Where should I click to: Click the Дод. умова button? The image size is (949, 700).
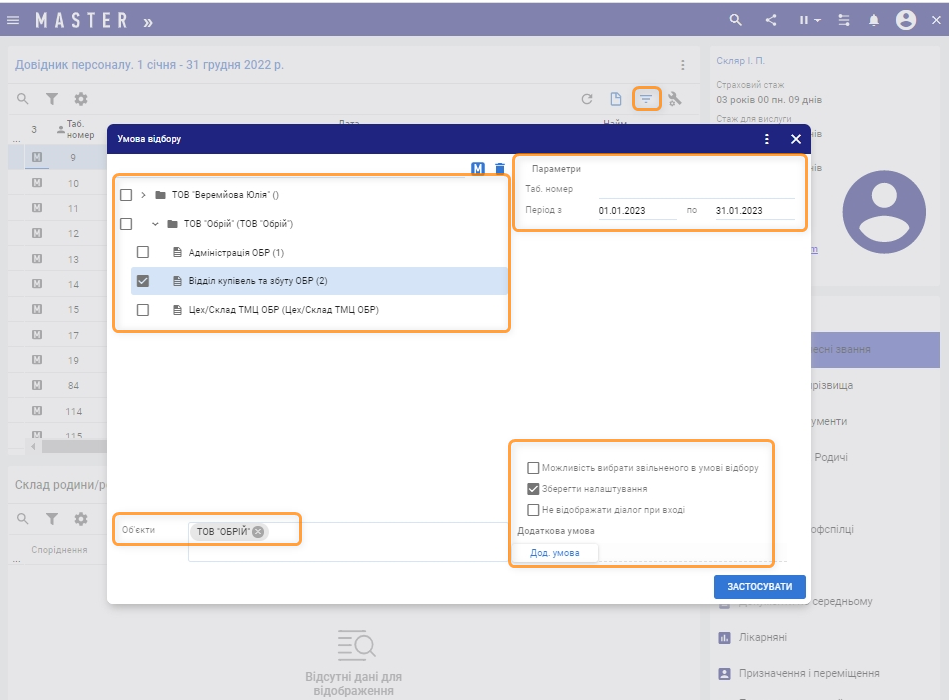[x=554, y=552]
